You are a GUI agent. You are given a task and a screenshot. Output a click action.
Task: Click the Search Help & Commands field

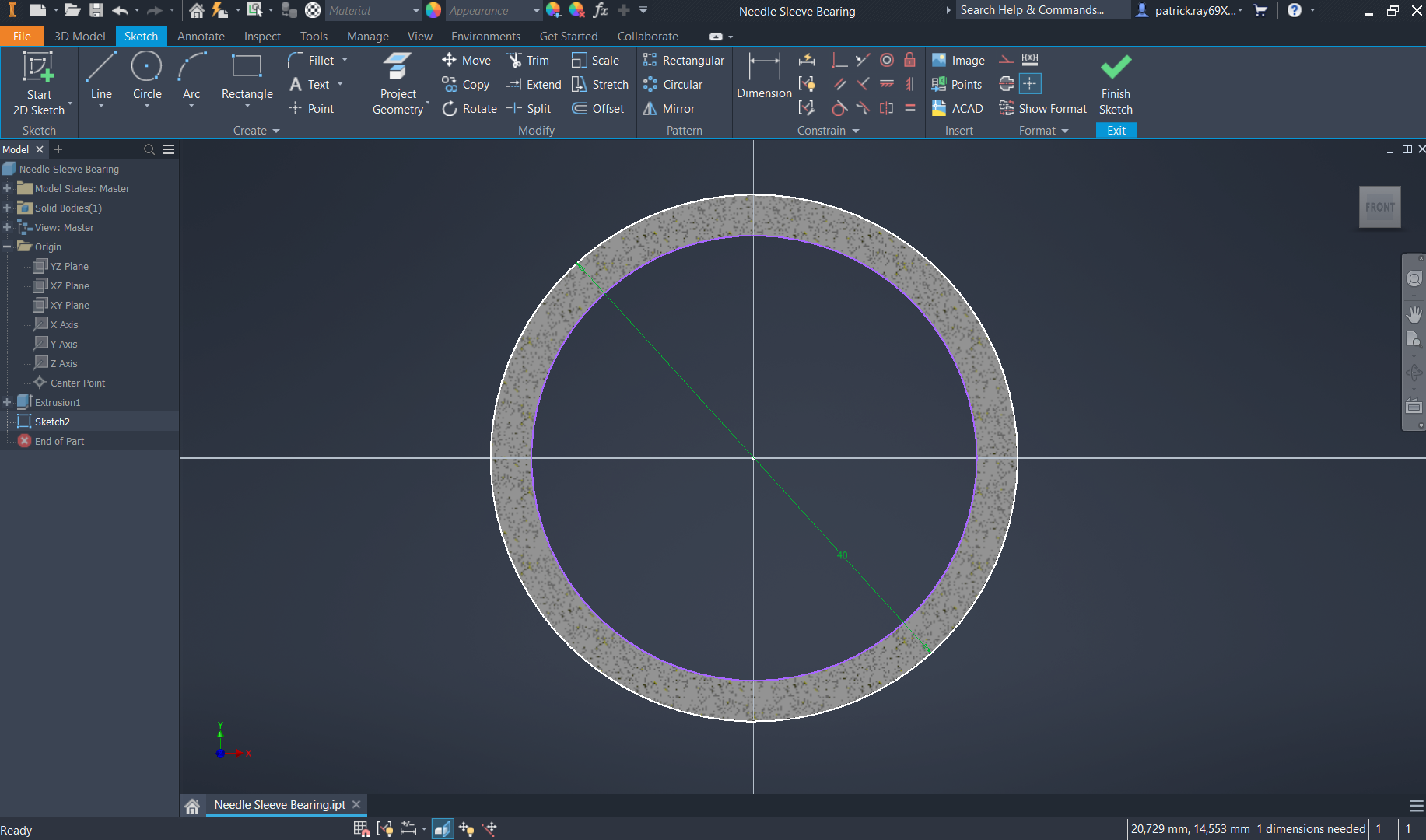point(1040,10)
